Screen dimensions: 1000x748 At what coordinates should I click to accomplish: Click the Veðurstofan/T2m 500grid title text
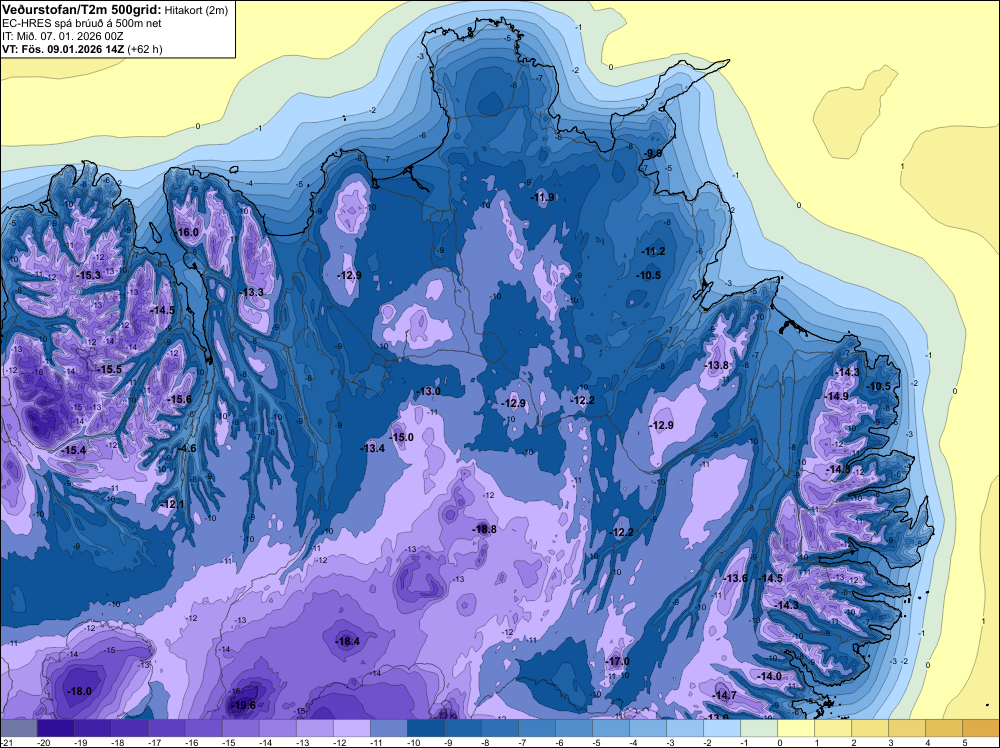[82, 10]
